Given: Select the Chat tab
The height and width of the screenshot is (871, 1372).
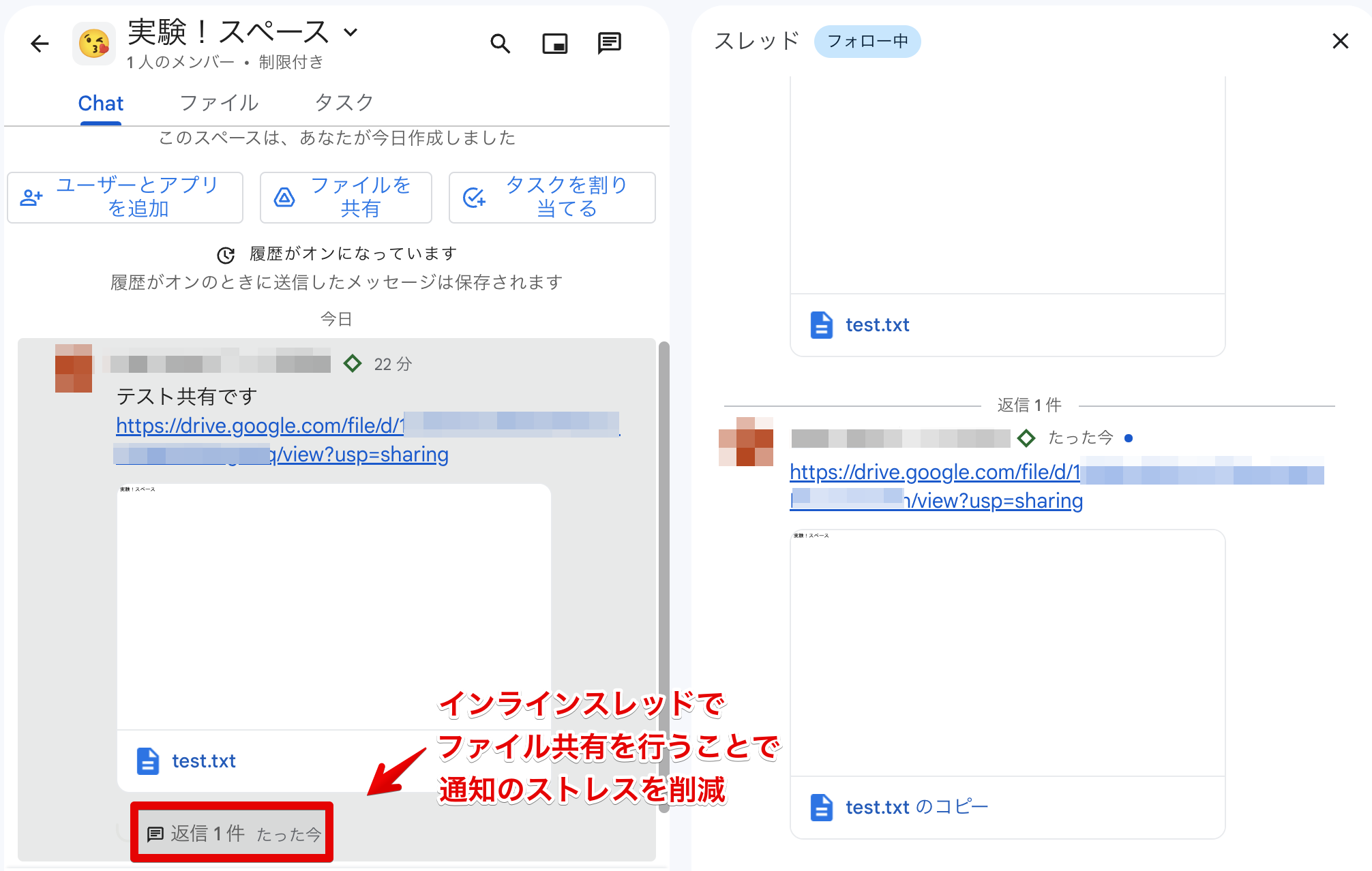Looking at the screenshot, I should (101, 104).
